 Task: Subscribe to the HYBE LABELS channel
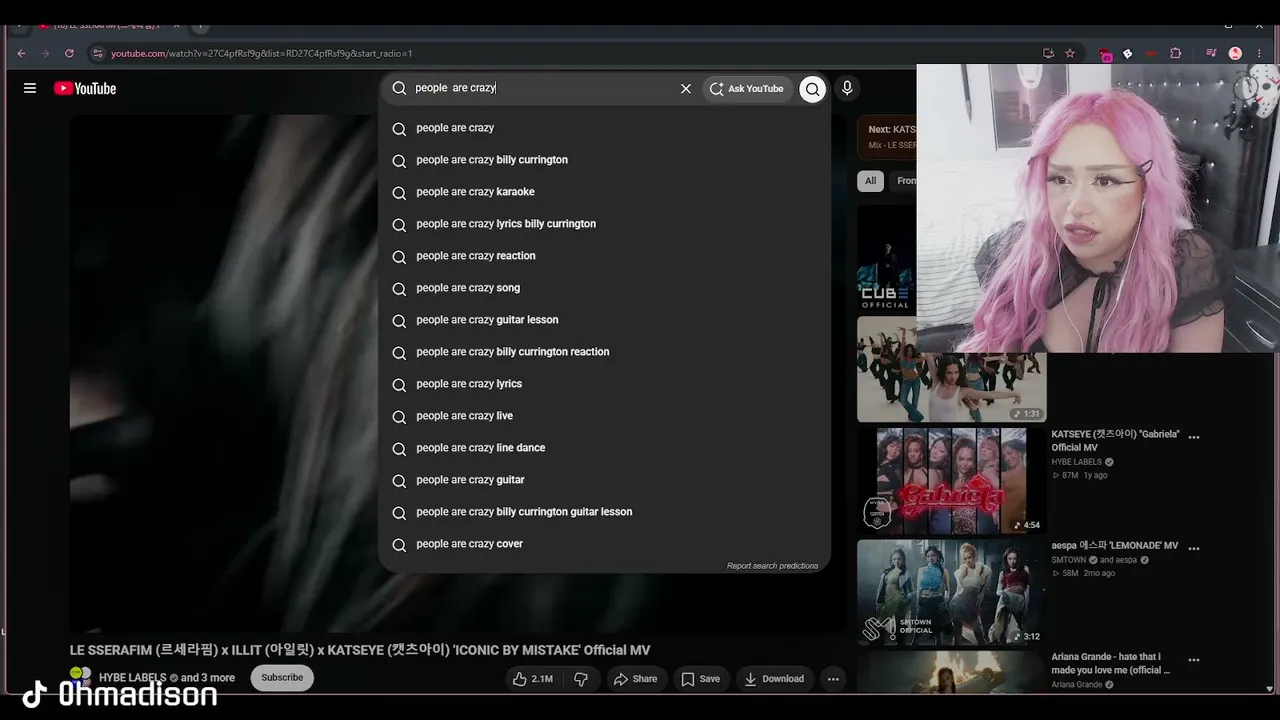[x=282, y=678]
